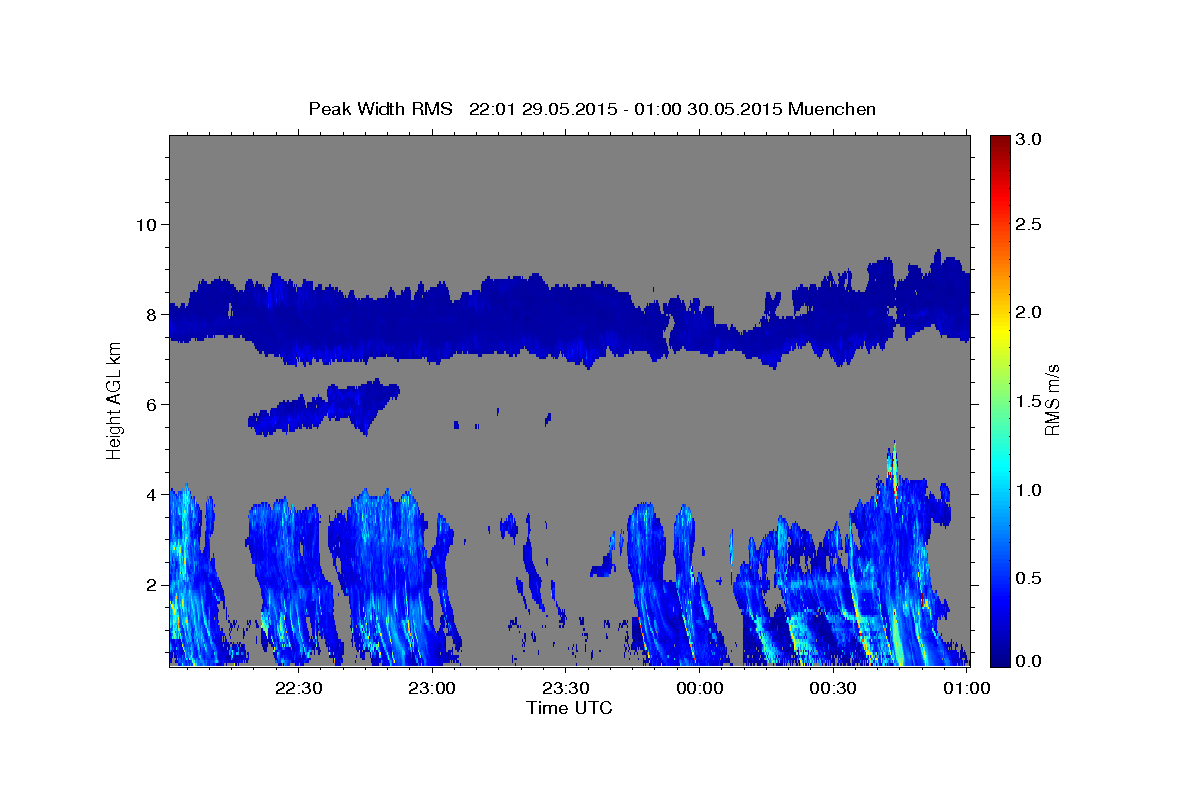Click the 00:00 time tick label
1200x800 pixels.
pyautogui.click(x=700, y=688)
